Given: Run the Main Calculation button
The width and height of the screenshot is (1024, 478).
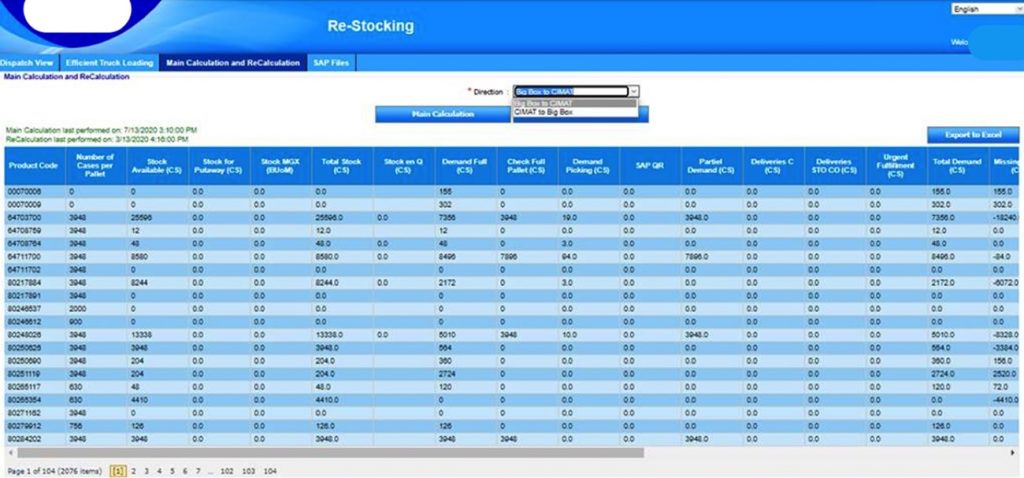Looking at the screenshot, I should [x=442, y=114].
